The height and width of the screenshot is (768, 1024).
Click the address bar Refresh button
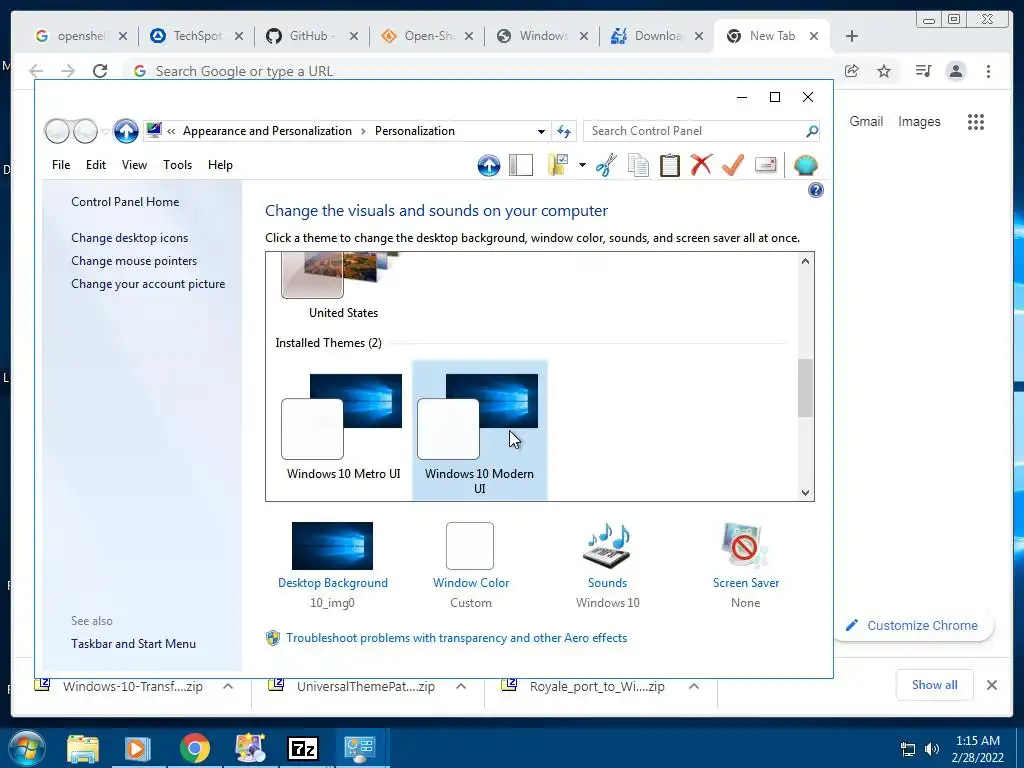tap(564, 131)
